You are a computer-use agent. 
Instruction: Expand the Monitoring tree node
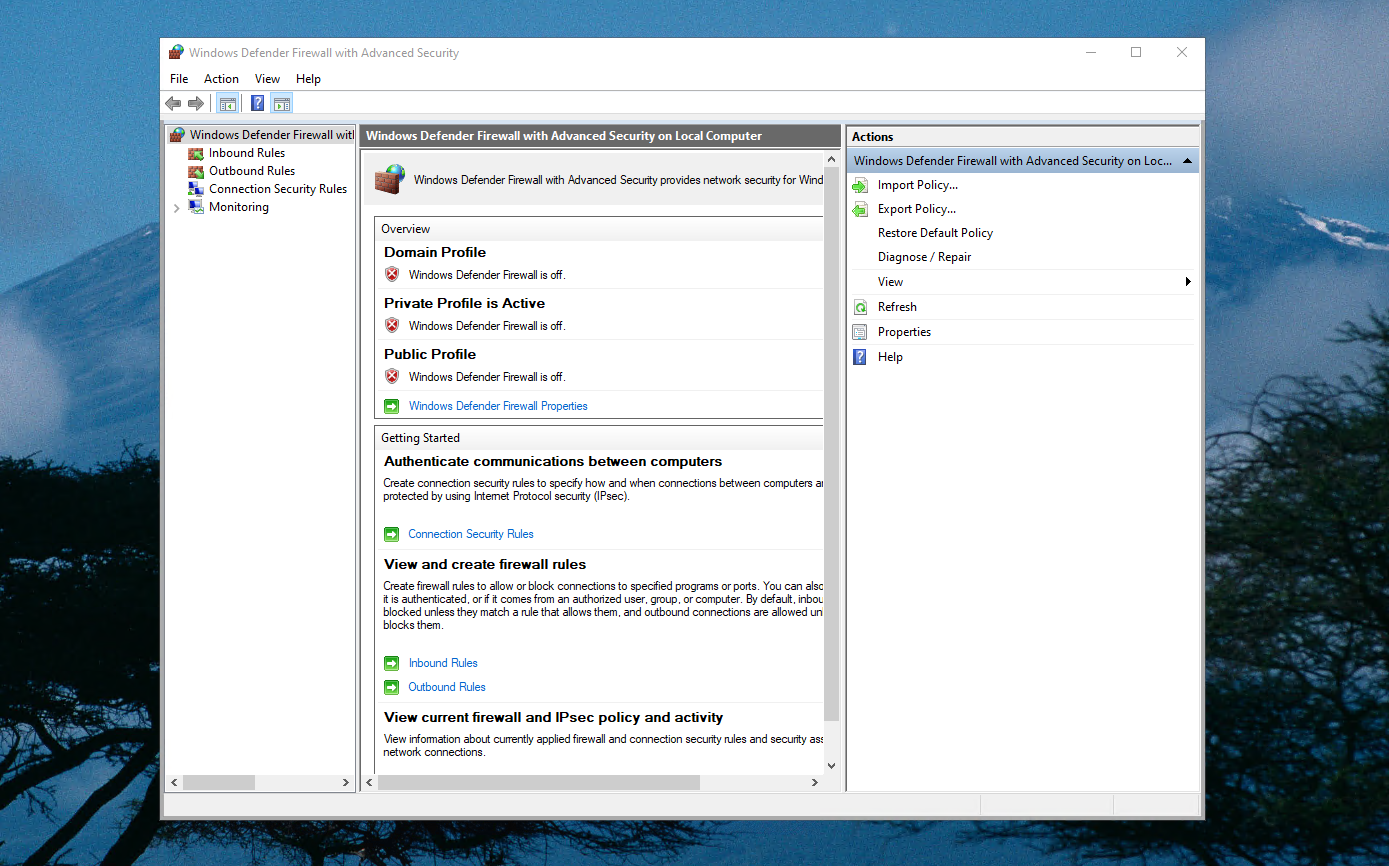tap(177, 208)
